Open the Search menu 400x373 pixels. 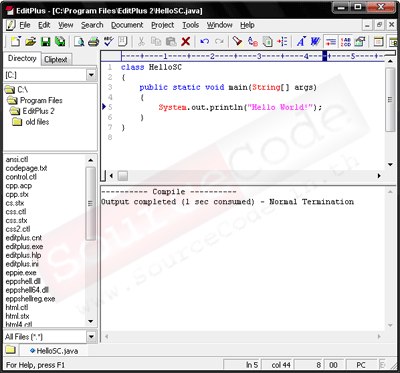coord(92,25)
